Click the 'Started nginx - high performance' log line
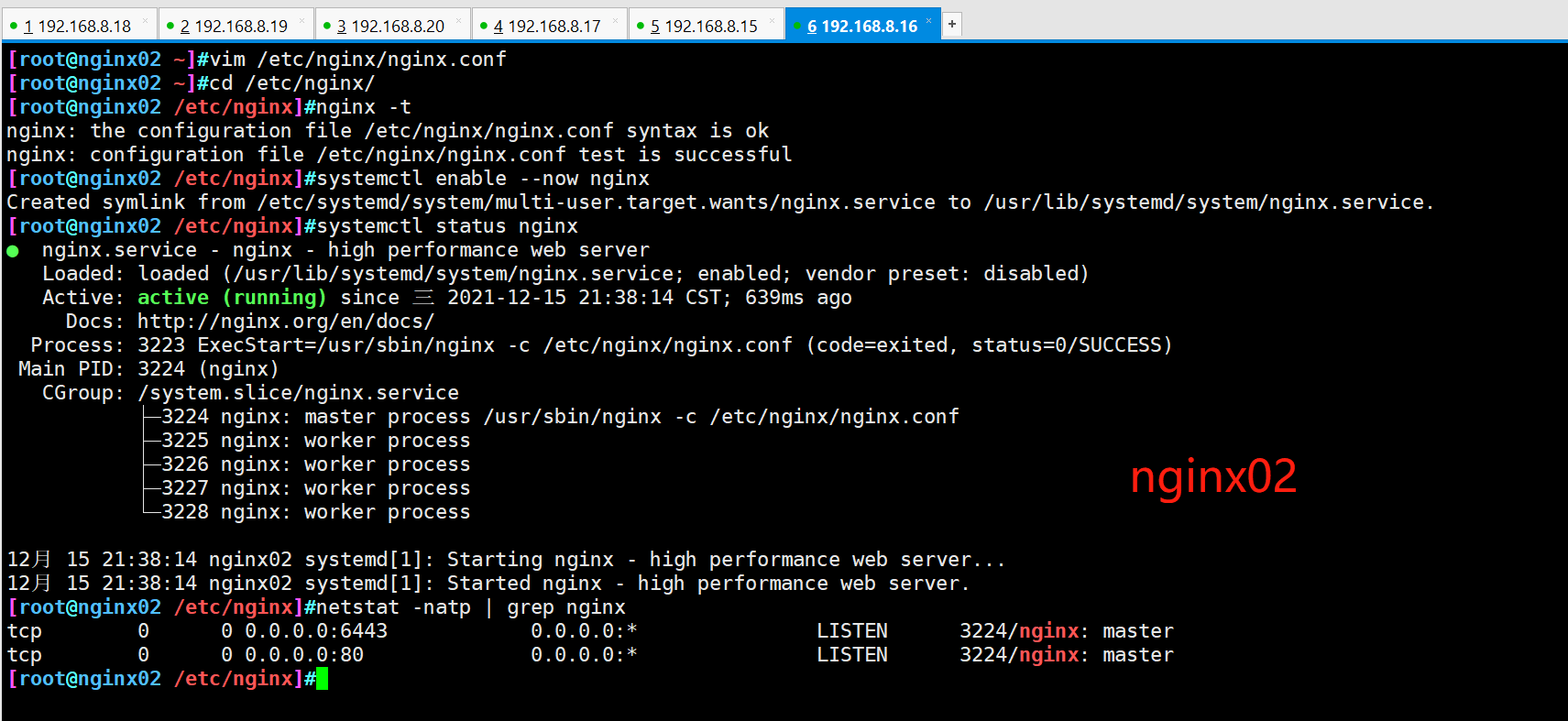This screenshot has width=1568, height=721. pos(488,584)
